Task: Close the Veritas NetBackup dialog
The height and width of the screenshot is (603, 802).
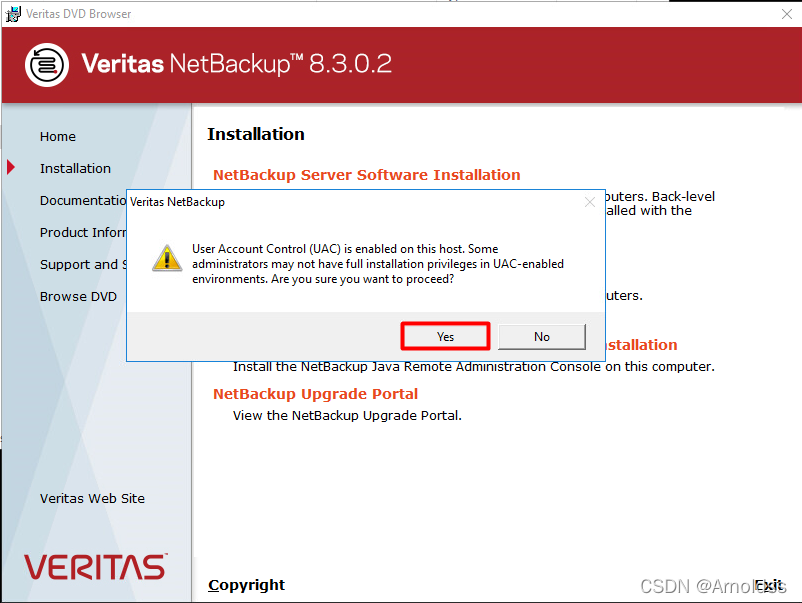Action: pyautogui.click(x=590, y=202)
